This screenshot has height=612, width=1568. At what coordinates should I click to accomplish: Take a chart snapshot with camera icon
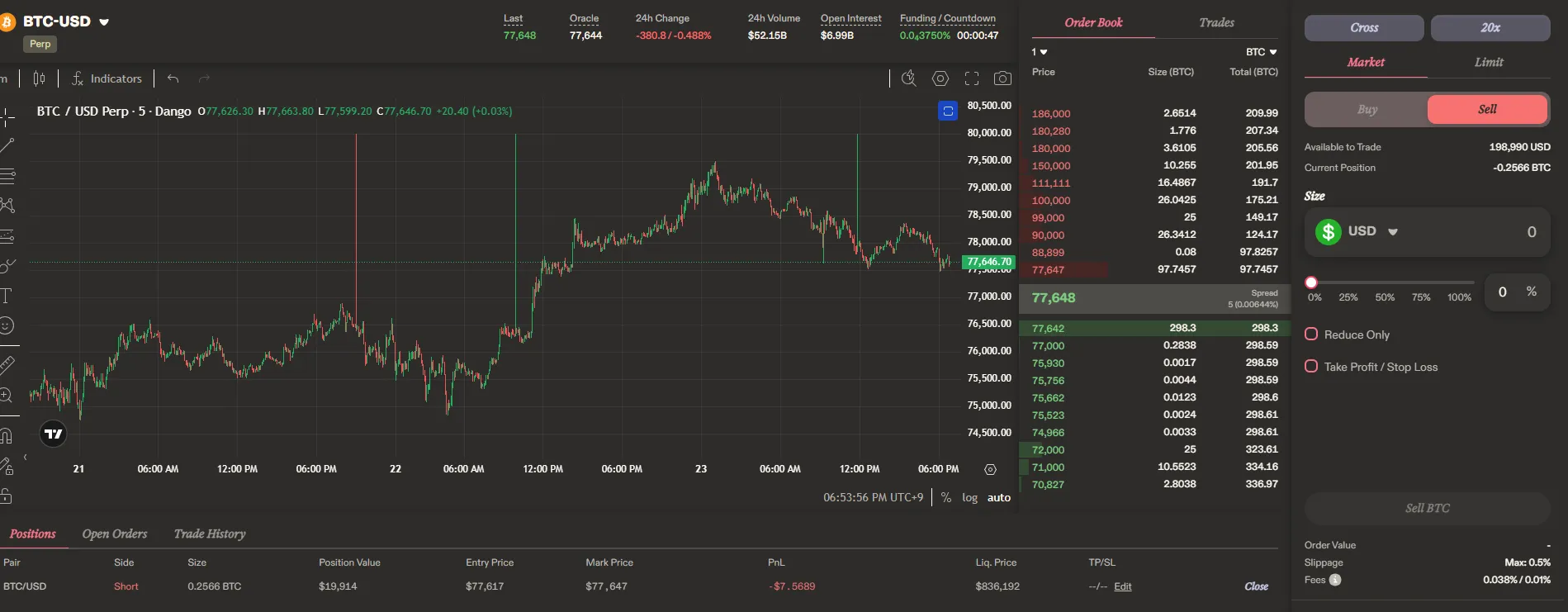click(x=1002, y=78)
